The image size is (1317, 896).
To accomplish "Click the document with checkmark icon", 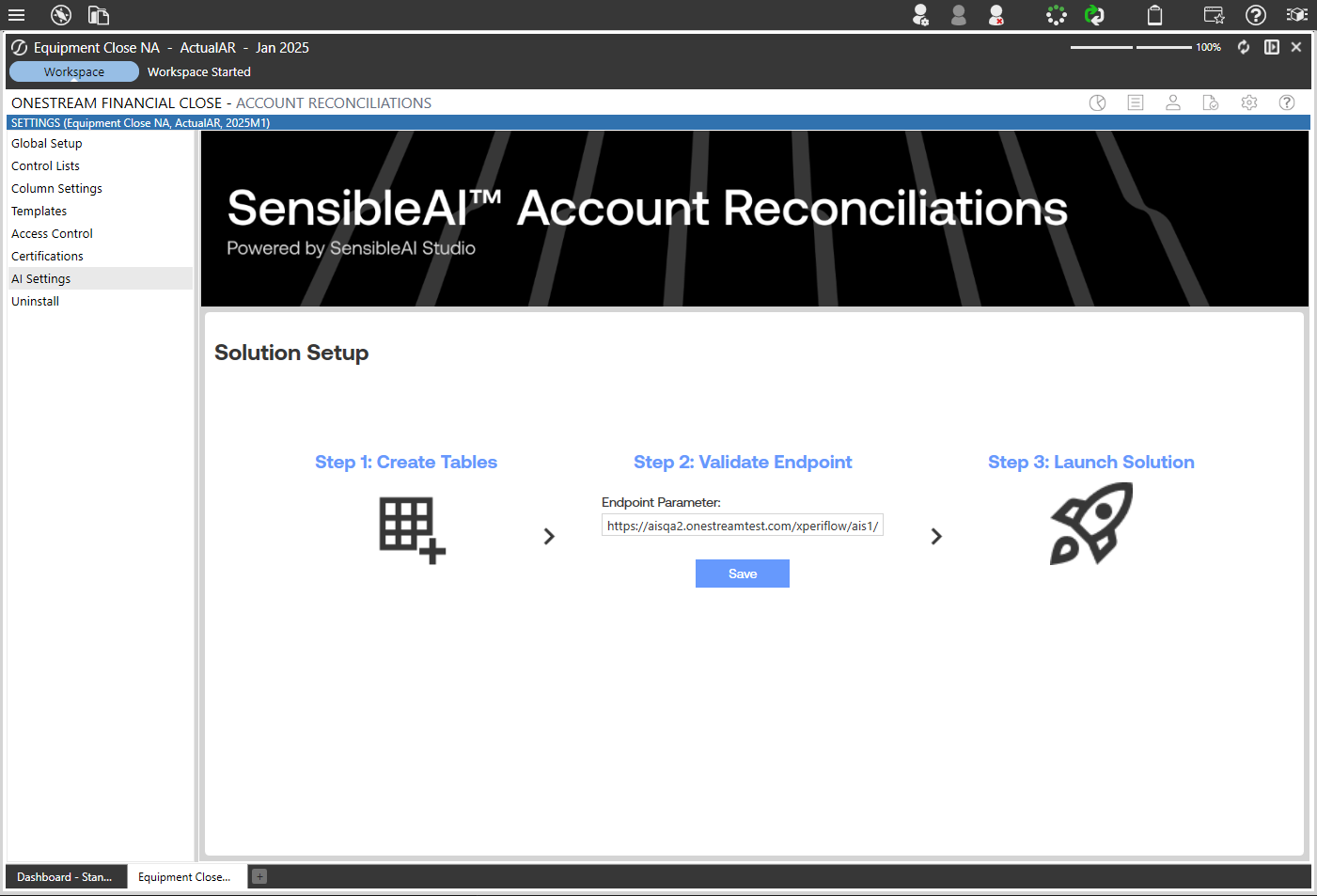I will [1211, 102].
